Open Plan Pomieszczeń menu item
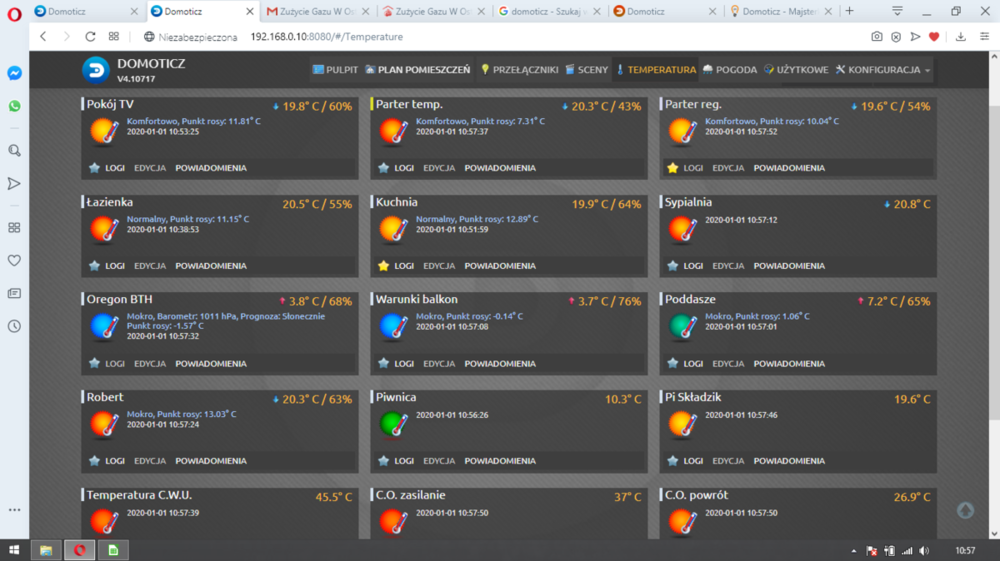Viewport: 1000px width, 561px height. [x=417, y=69]
